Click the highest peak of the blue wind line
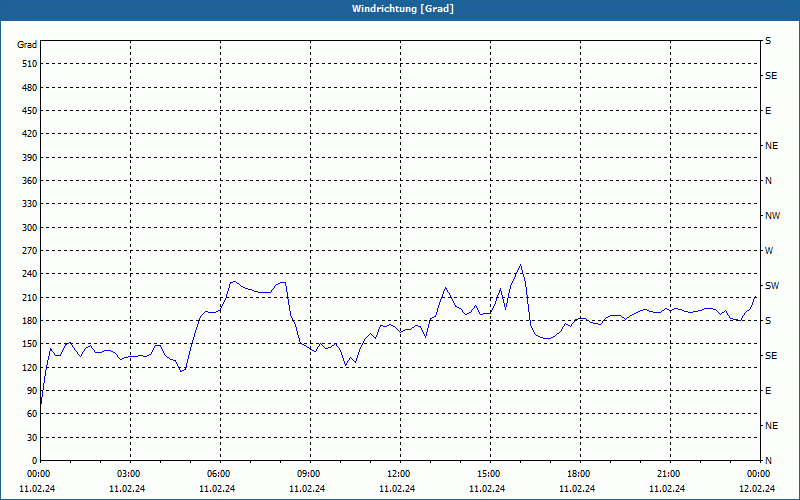Image resolution: width=800 pixels, height=500 pixels. (520, 265)
